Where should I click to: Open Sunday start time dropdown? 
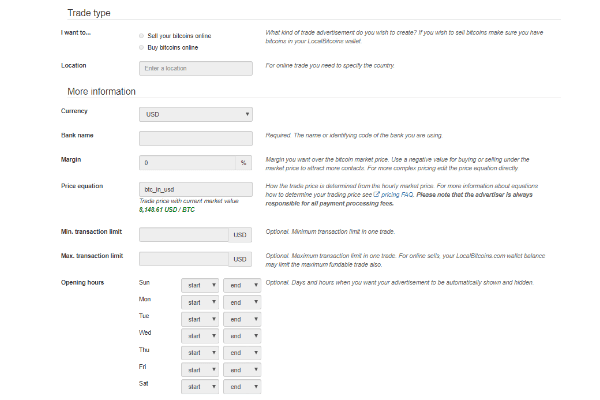[x=198, y=285]
